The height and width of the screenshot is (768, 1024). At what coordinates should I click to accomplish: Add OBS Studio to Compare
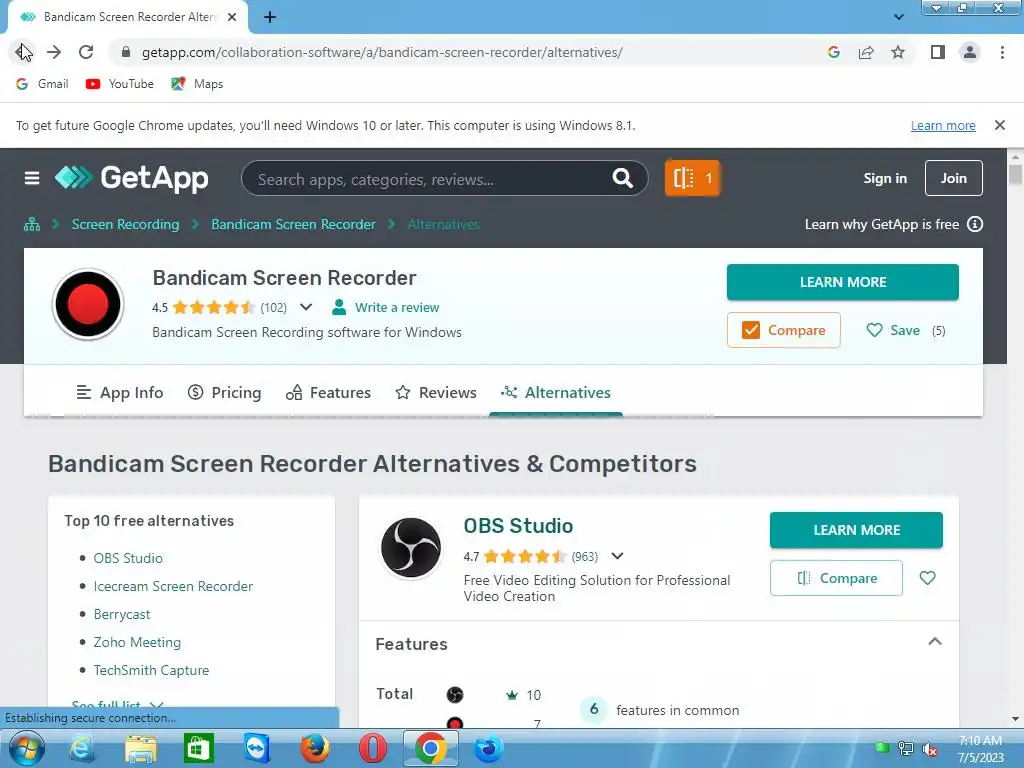point(836,578)
